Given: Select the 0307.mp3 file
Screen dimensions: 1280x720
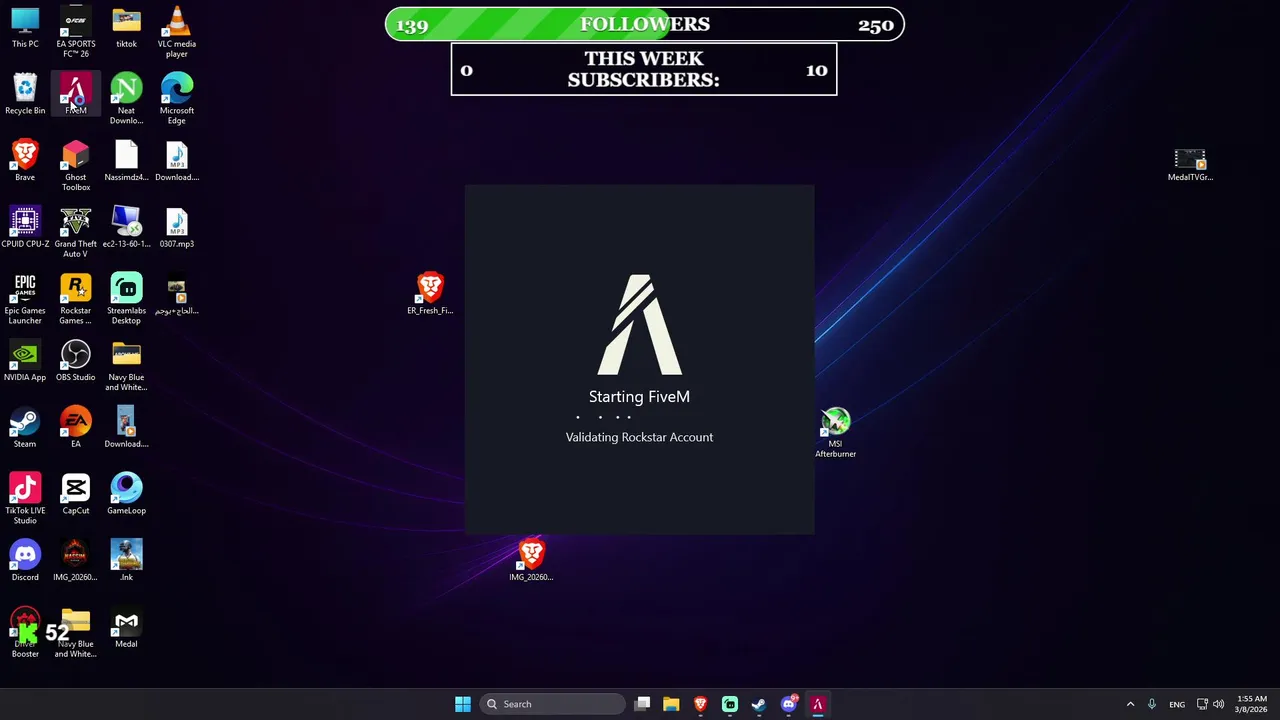Looking at the screenshot, I should tap(177, 227).
